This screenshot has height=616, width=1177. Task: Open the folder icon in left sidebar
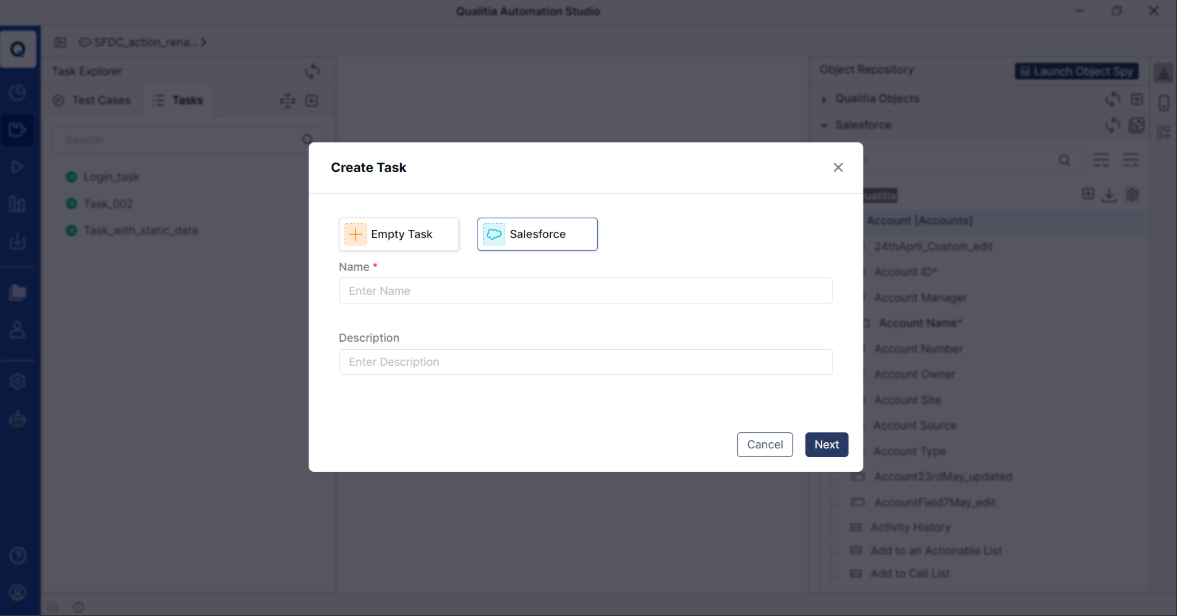tap(17, 293)
